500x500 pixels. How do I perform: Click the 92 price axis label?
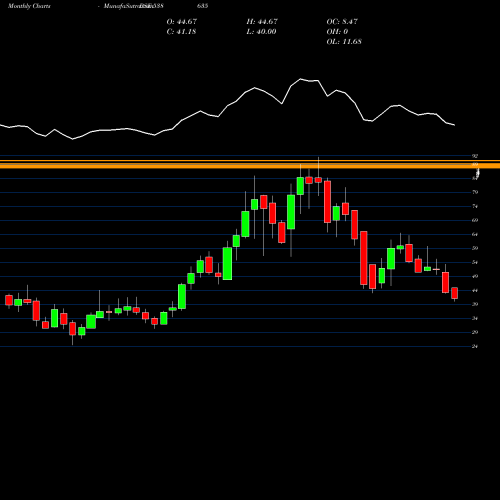tap(475, 156)
